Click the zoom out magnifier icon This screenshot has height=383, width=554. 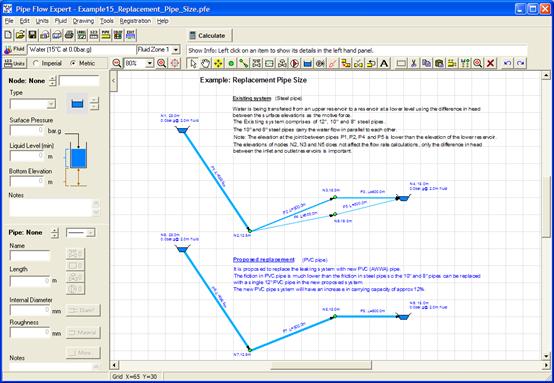[x=117, y=63]
